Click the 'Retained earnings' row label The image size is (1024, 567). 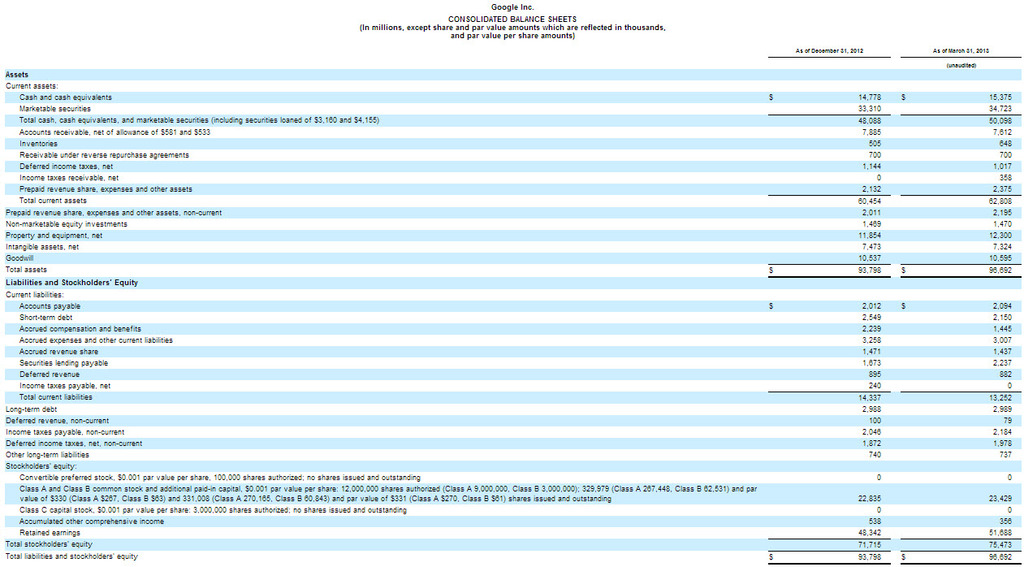(x=50, y=533)
